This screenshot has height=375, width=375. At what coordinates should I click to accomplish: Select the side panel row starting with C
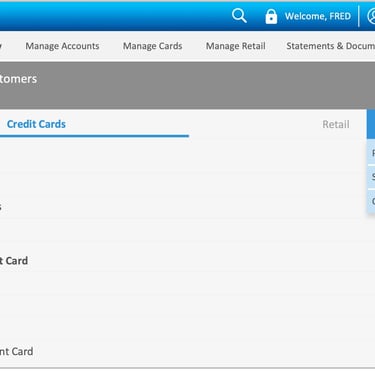pos(371,201)
